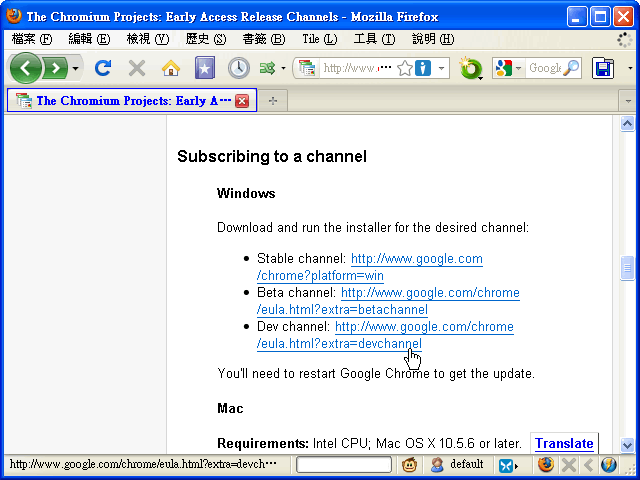Open a new tab with plus button
The height and width of the screenshot is (480, 640).
tap(272, 101)
